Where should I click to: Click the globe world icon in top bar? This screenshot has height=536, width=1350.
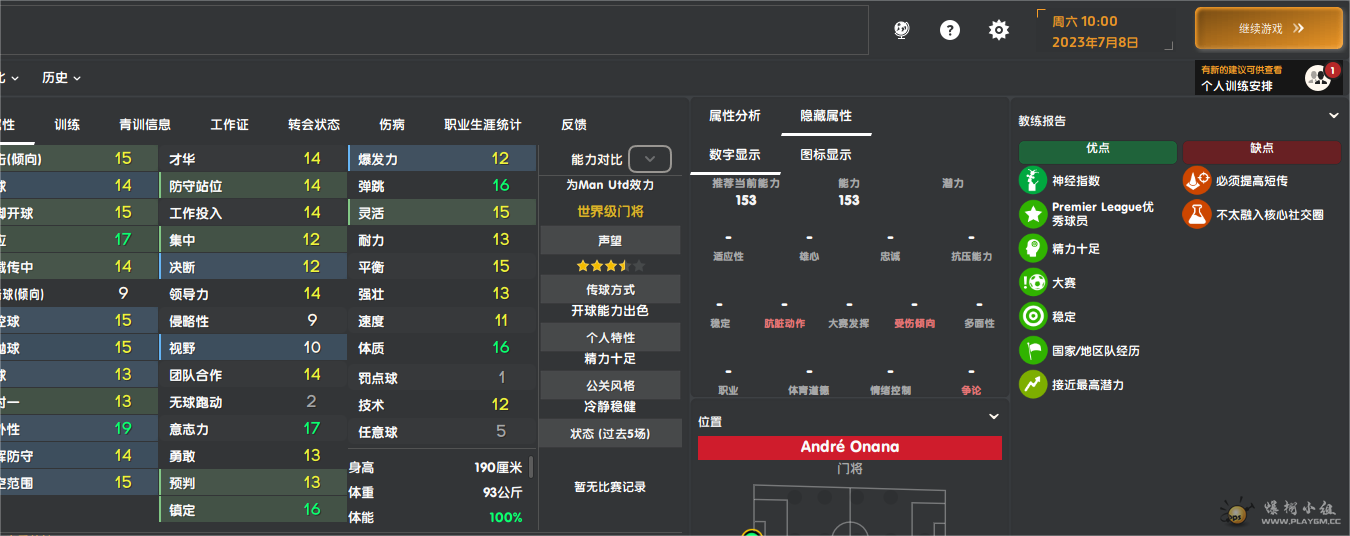902,30
